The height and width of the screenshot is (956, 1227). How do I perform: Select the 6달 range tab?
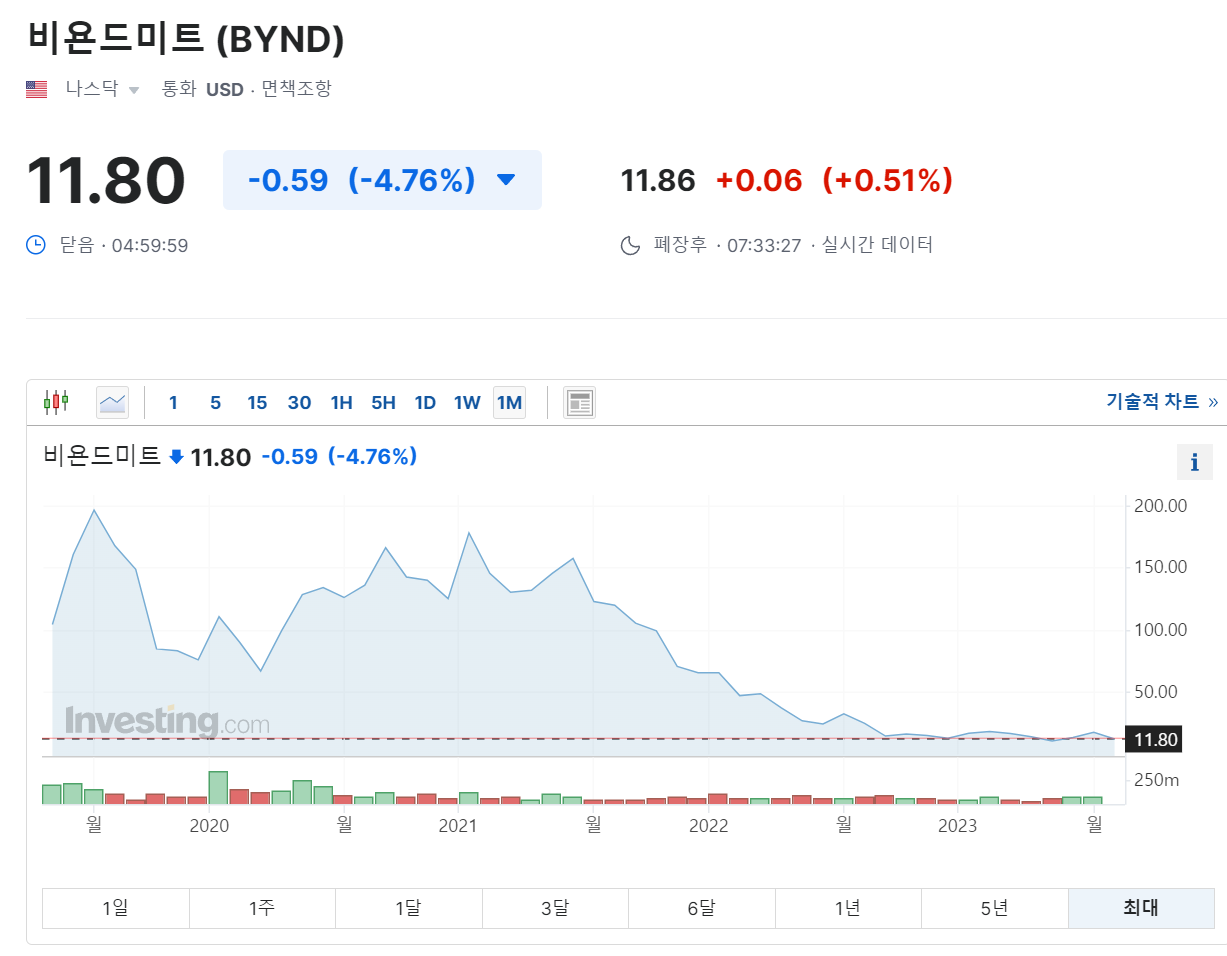click(x=701, y=908)
